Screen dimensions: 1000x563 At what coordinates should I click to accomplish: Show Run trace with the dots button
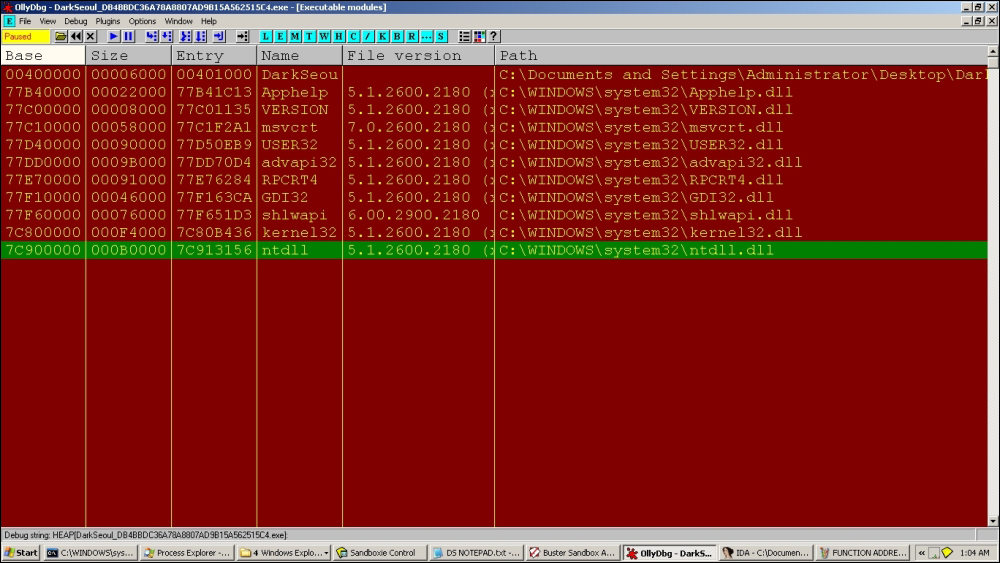[427, 36]
